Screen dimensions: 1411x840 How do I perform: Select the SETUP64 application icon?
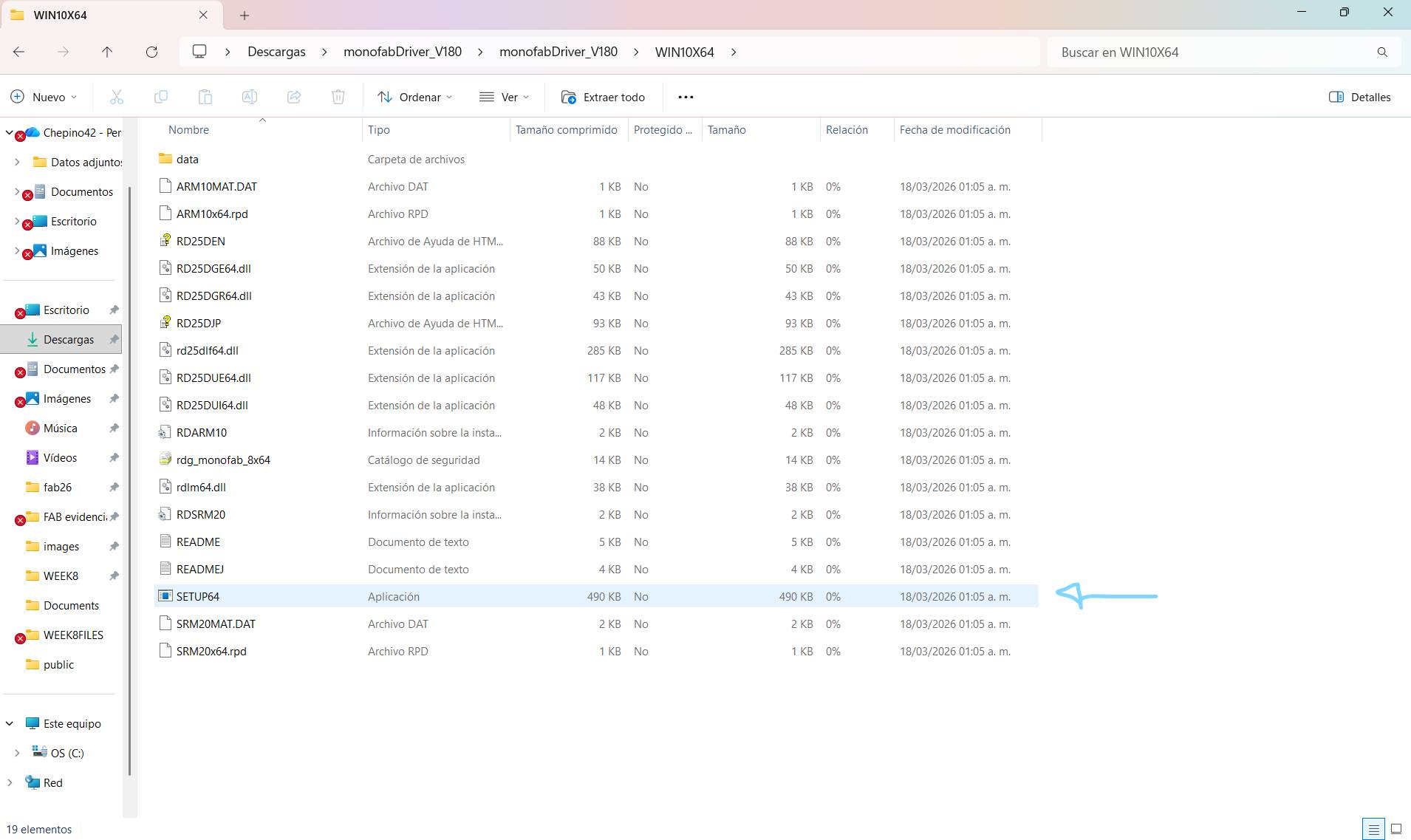(x=165, y=596)
